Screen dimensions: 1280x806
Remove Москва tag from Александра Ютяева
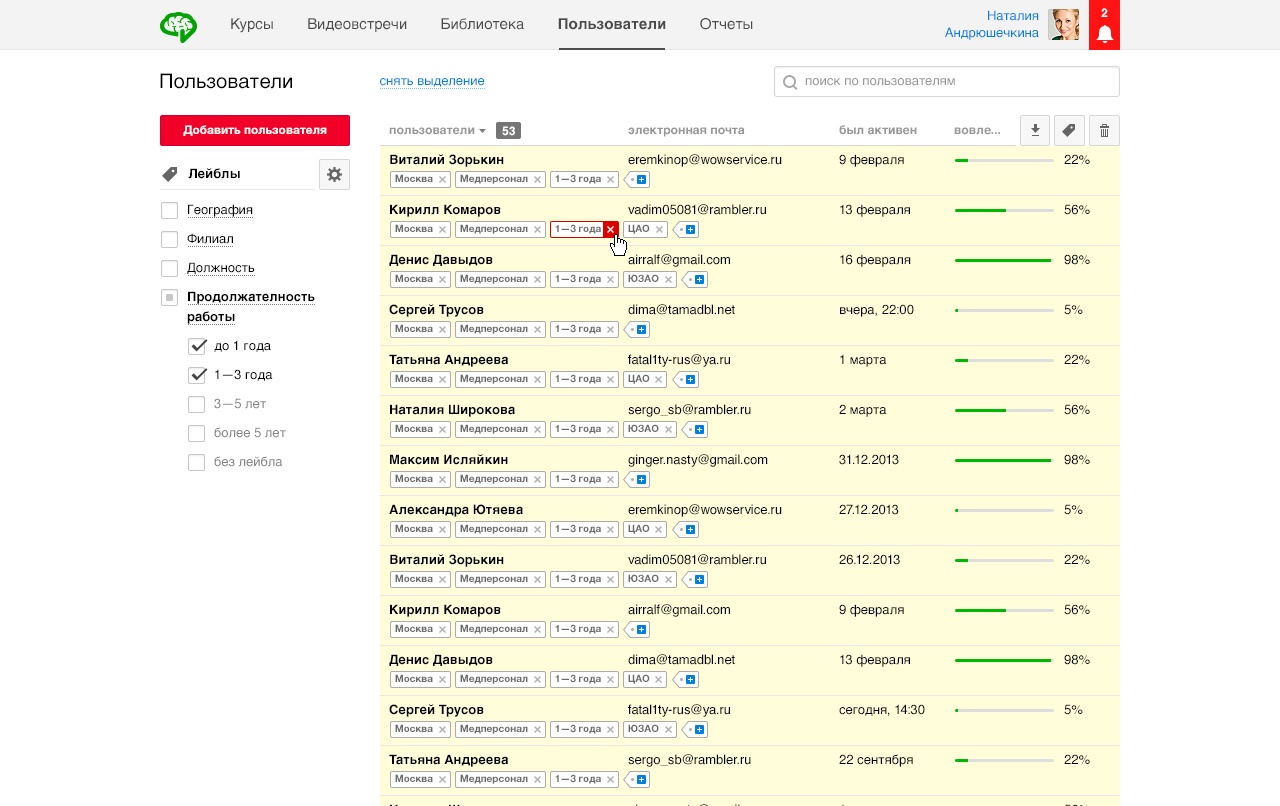tap(443, 529)
